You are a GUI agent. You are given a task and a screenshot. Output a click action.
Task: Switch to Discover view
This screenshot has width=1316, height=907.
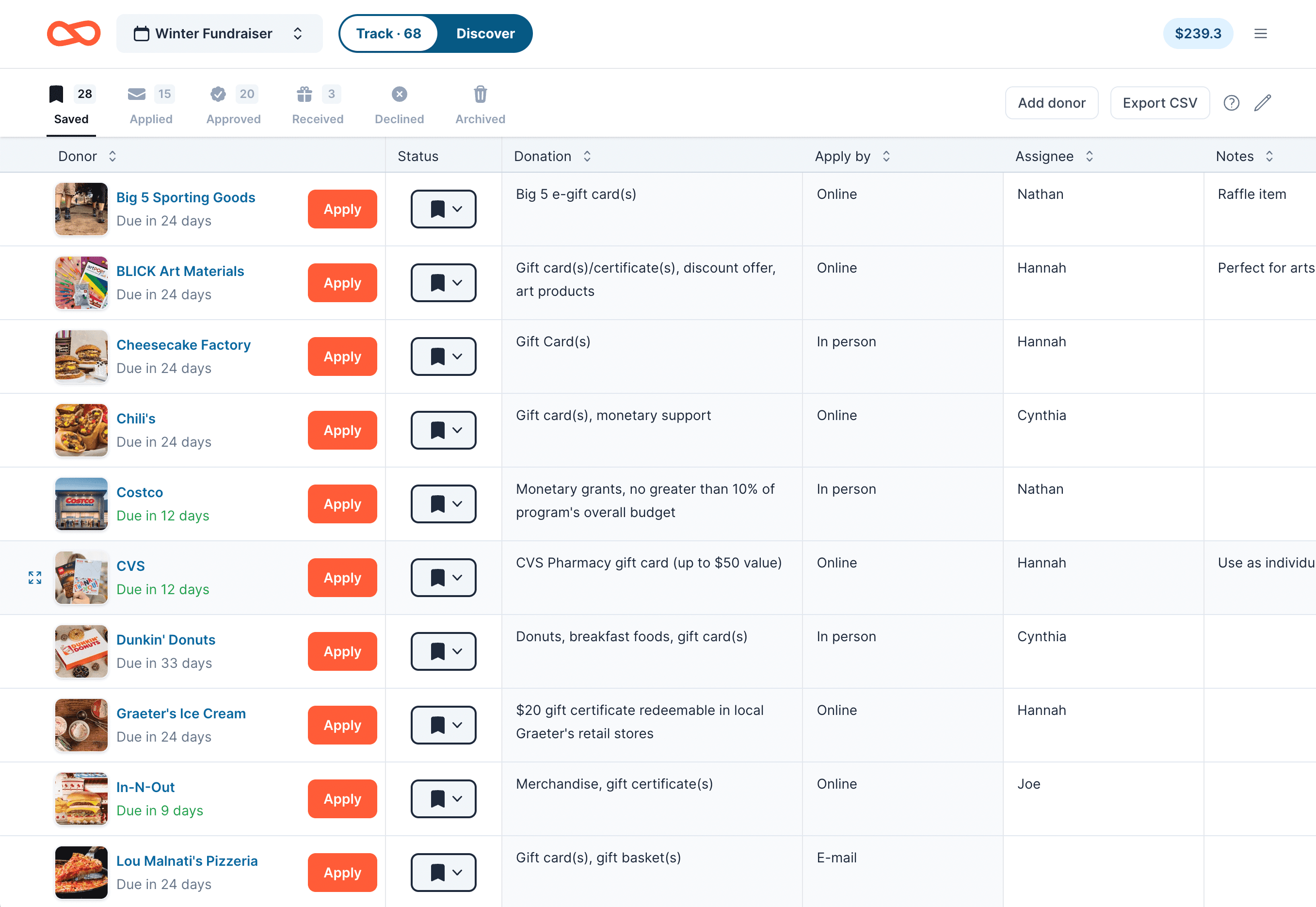485,33
